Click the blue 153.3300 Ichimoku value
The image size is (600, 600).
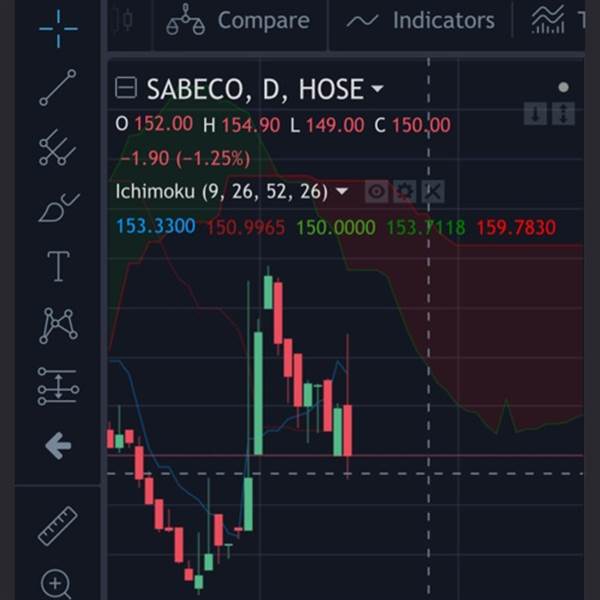click(x=156, y=226)
